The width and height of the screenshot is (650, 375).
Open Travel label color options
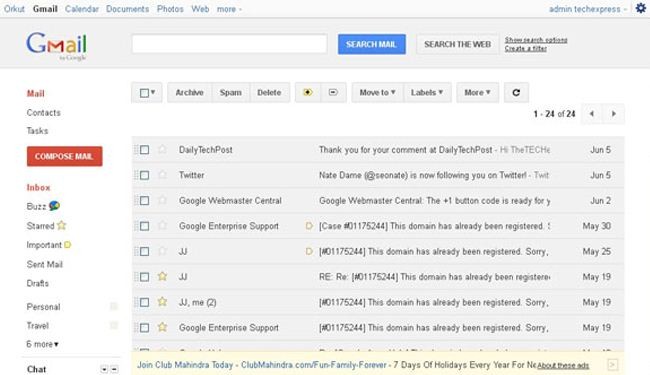(x=114, y=325)
